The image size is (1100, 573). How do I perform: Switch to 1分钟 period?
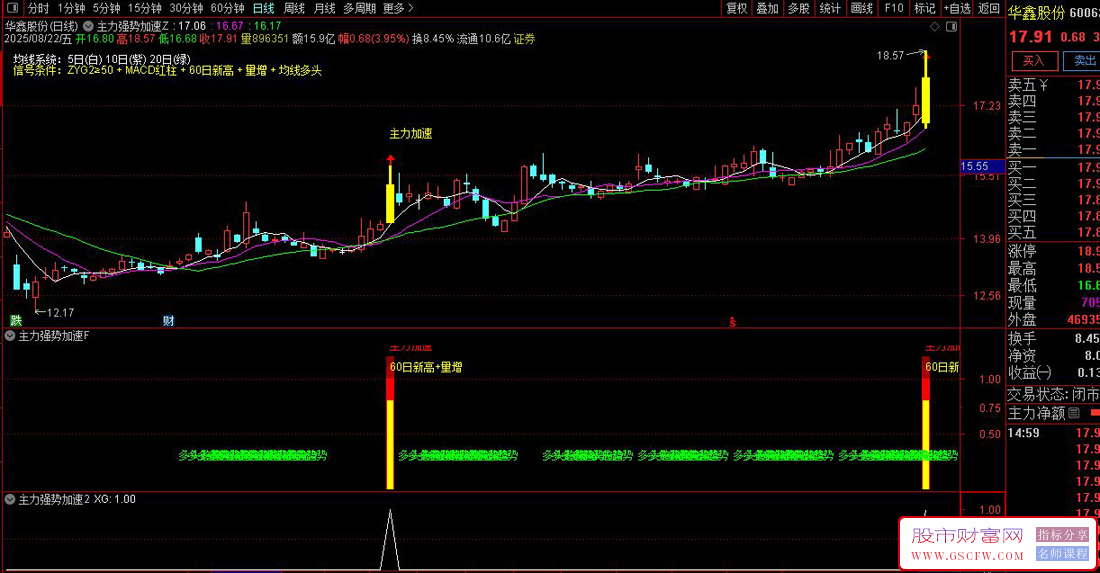coord(71,8)
